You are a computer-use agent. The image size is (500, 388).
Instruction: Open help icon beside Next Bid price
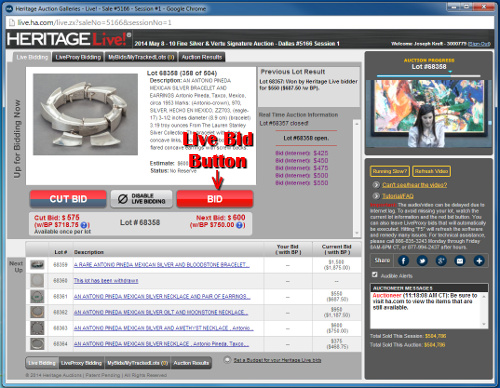tap(239, 225)
